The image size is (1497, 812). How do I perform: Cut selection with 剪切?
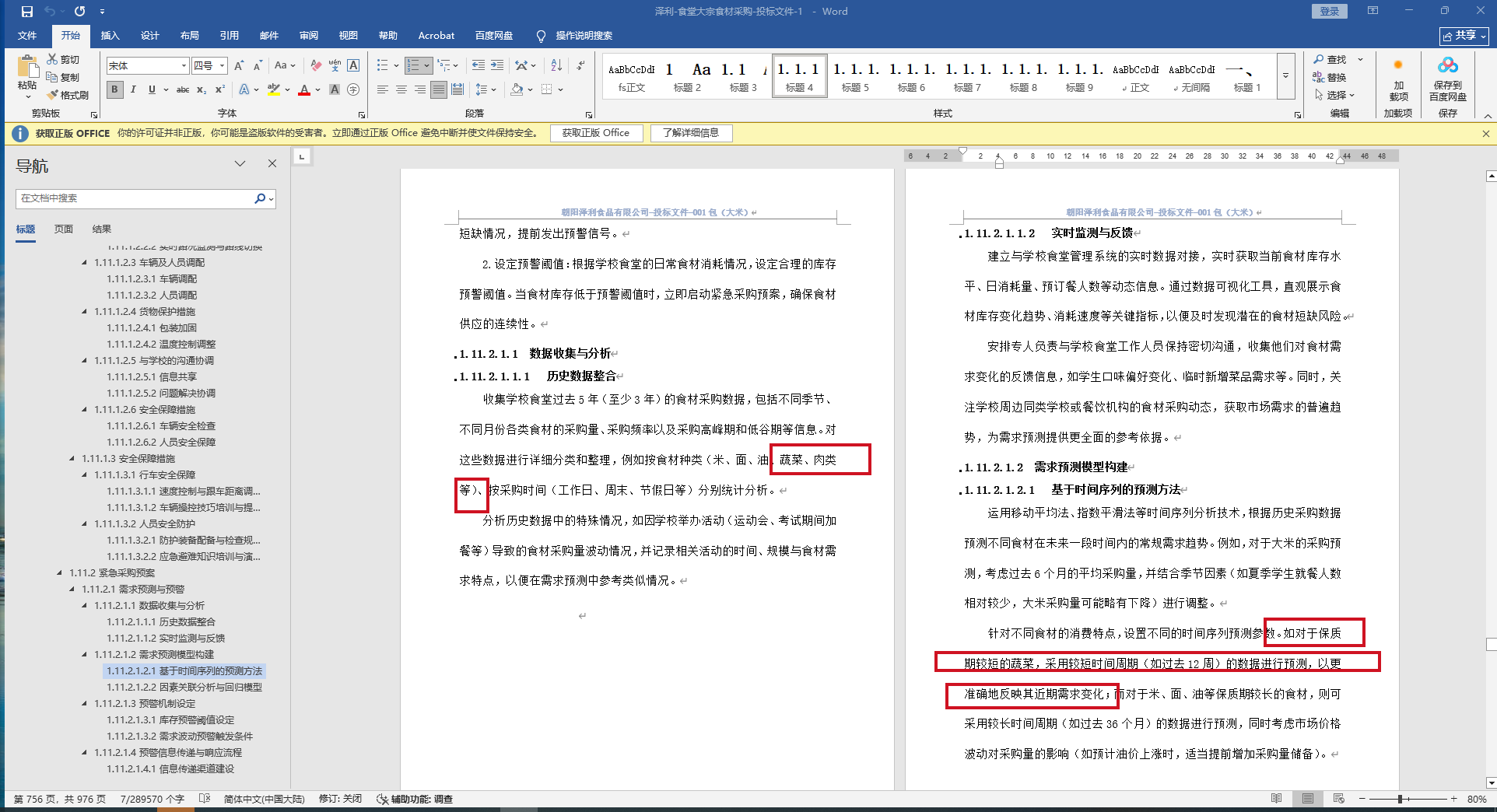click(x=63, y=59)
